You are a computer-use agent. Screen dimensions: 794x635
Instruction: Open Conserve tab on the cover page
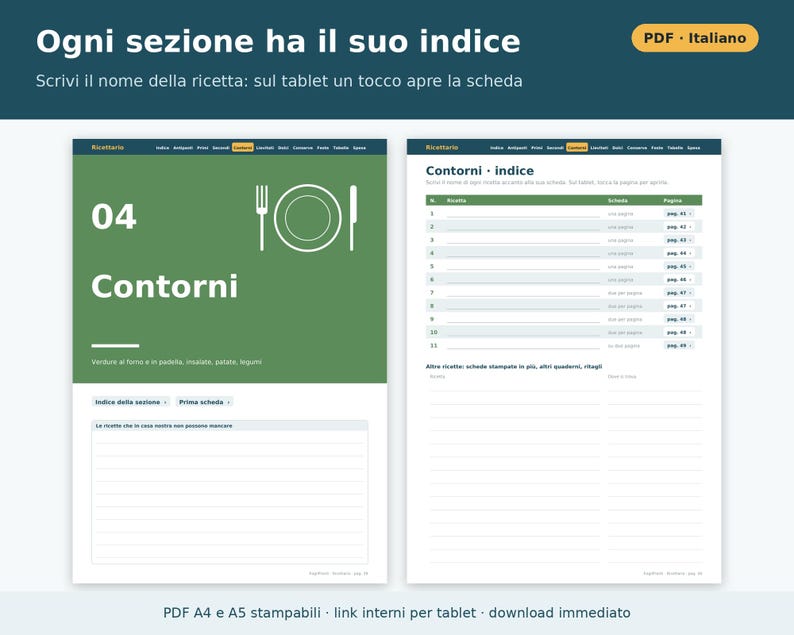(303, 148)
